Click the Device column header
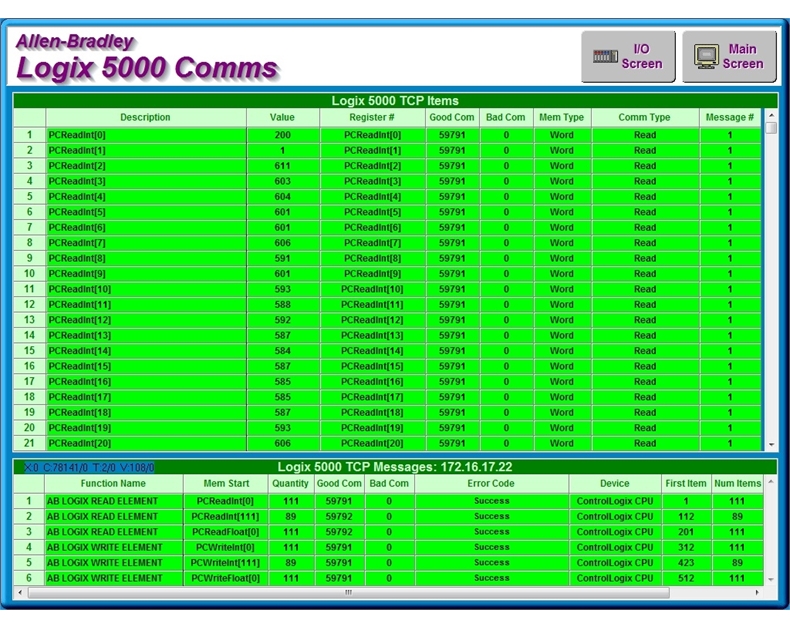 [x=615, y=483]
